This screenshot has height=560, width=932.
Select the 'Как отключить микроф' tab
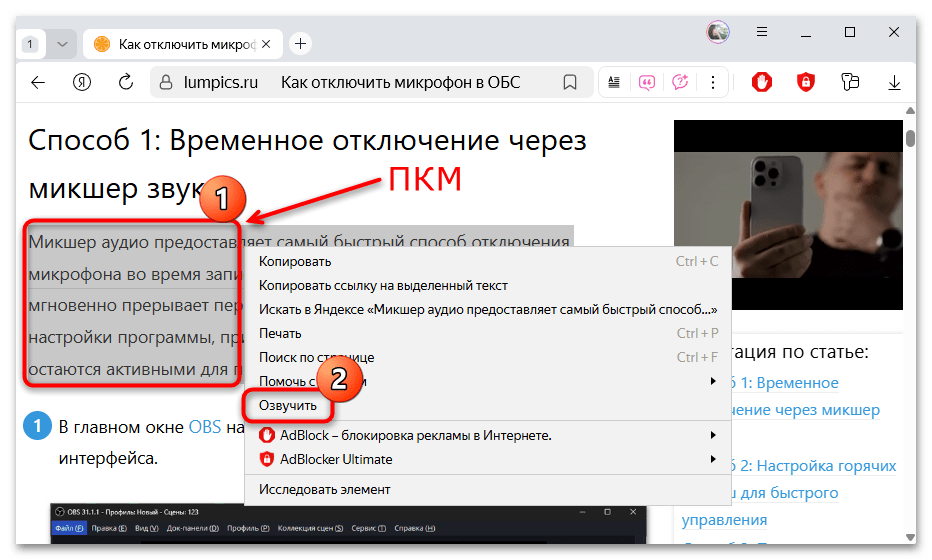(182, 44)
